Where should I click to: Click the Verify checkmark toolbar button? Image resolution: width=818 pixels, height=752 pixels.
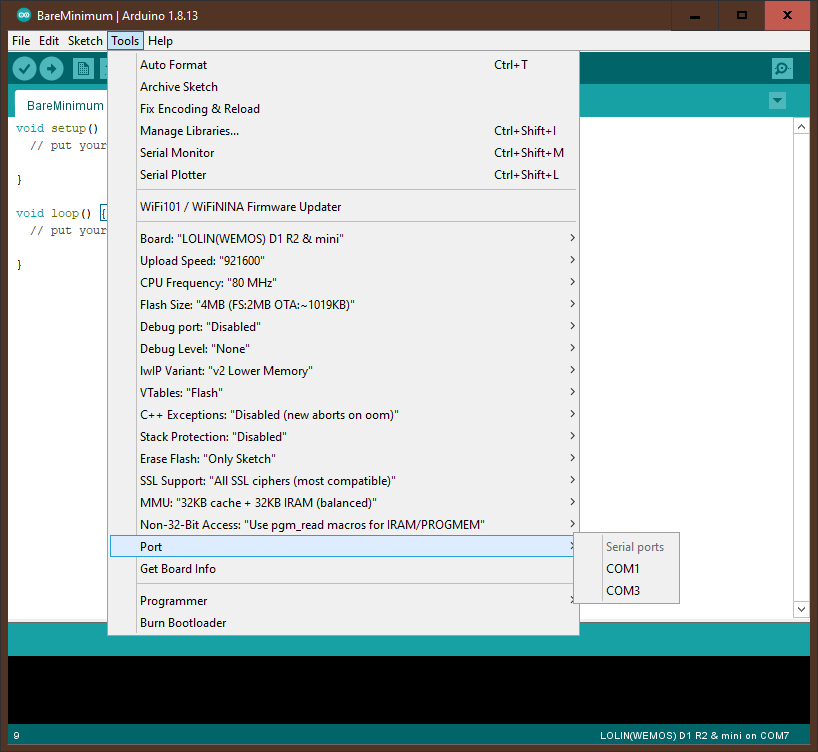pos(24,68)
